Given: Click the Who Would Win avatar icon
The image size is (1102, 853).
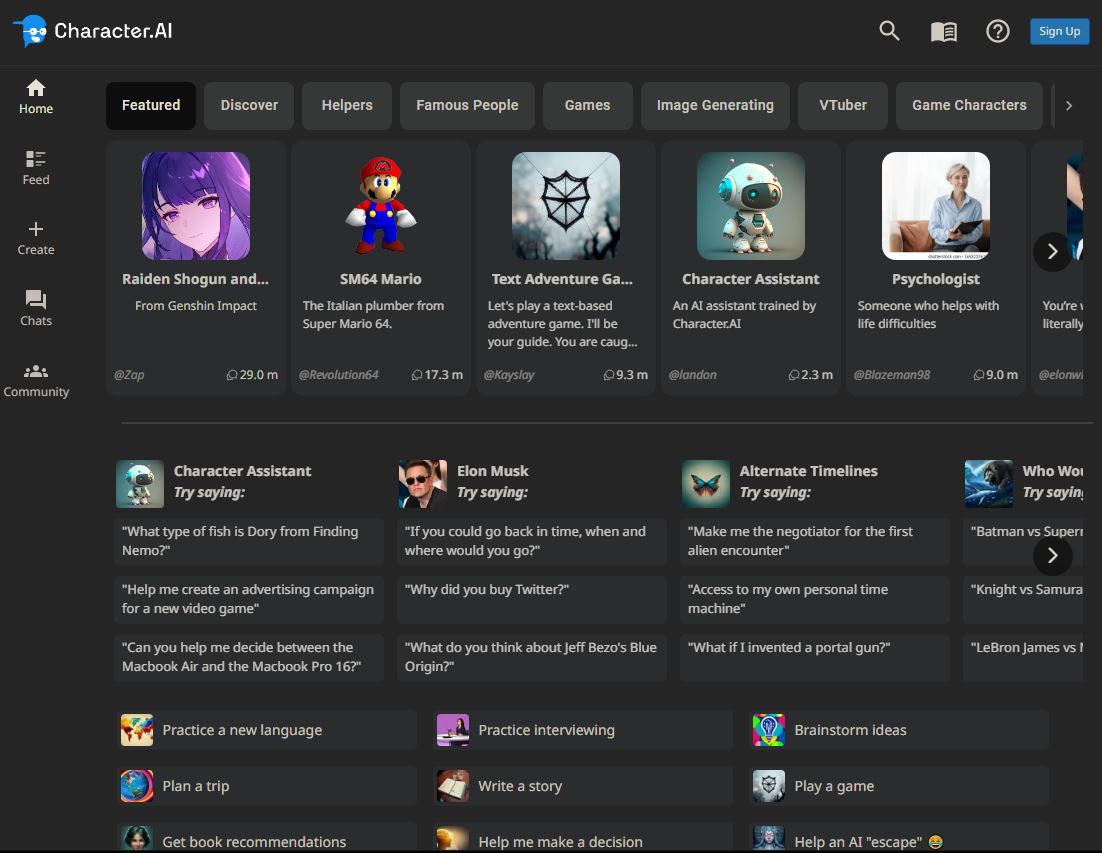Looking at the screenshot, I should pos(989,483).
